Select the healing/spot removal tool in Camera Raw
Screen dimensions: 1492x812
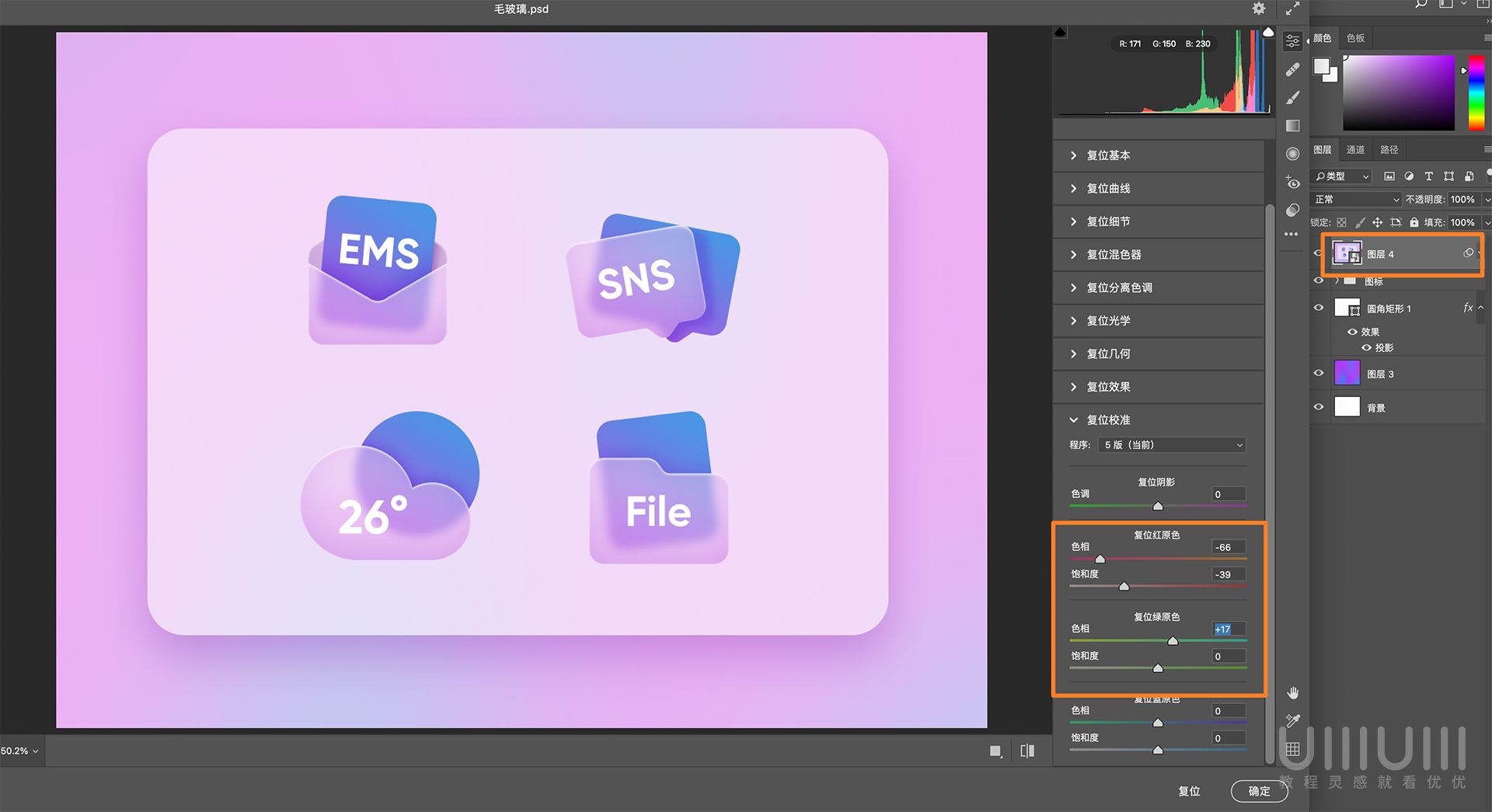[1292, 68]
